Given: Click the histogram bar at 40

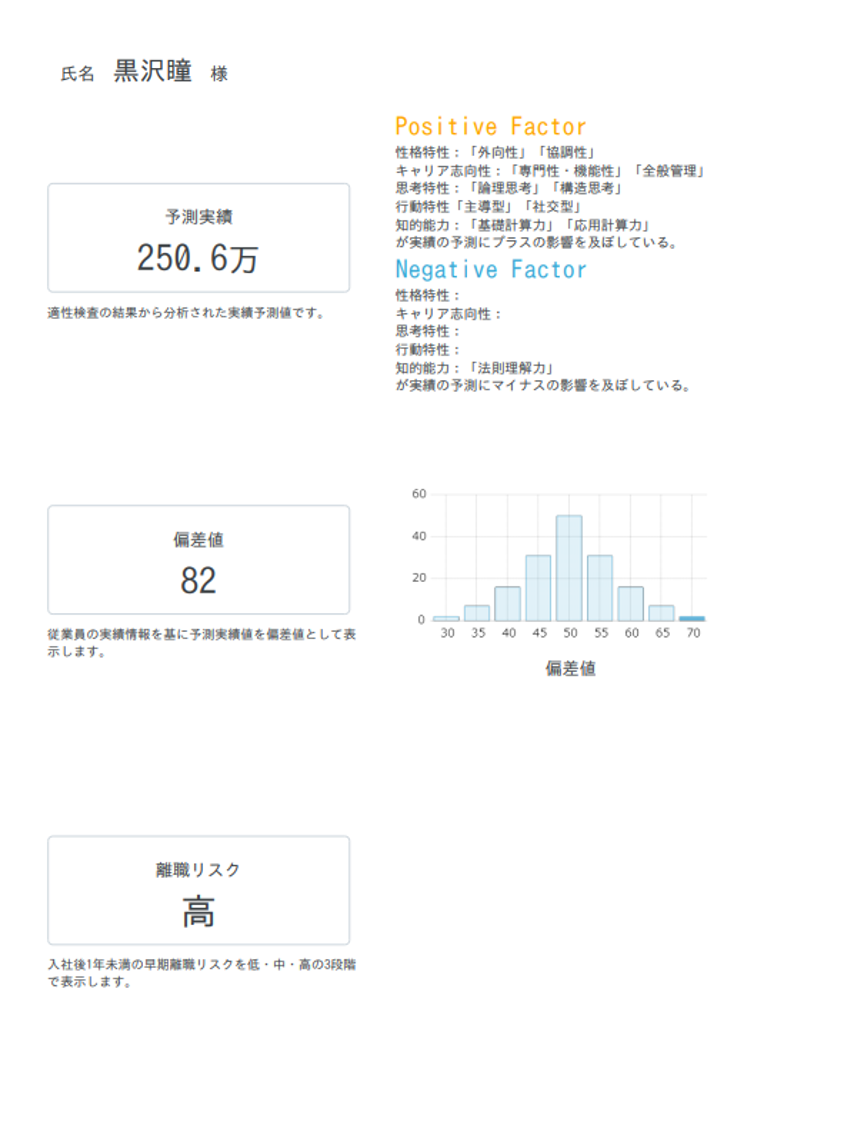Looking at the screenshot, I should [x=507, y=603].
